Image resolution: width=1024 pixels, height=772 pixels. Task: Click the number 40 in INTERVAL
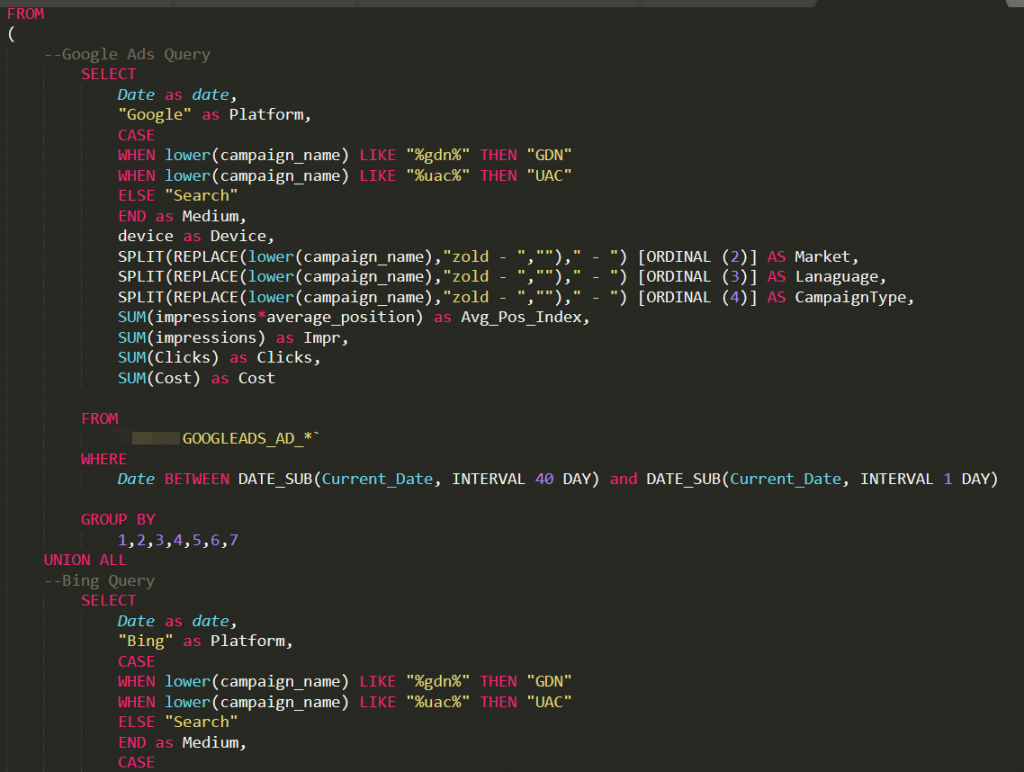point(544,479)
